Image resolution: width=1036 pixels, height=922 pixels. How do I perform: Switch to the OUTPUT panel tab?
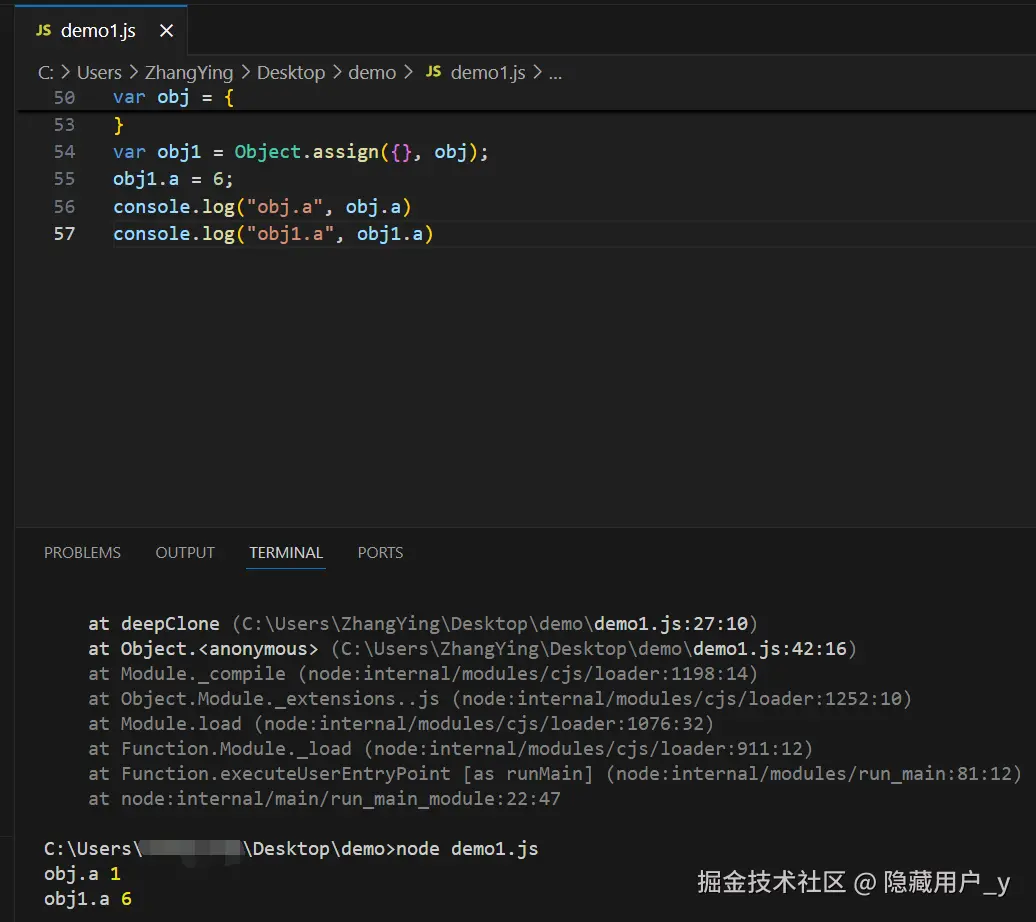pos(185,553)
